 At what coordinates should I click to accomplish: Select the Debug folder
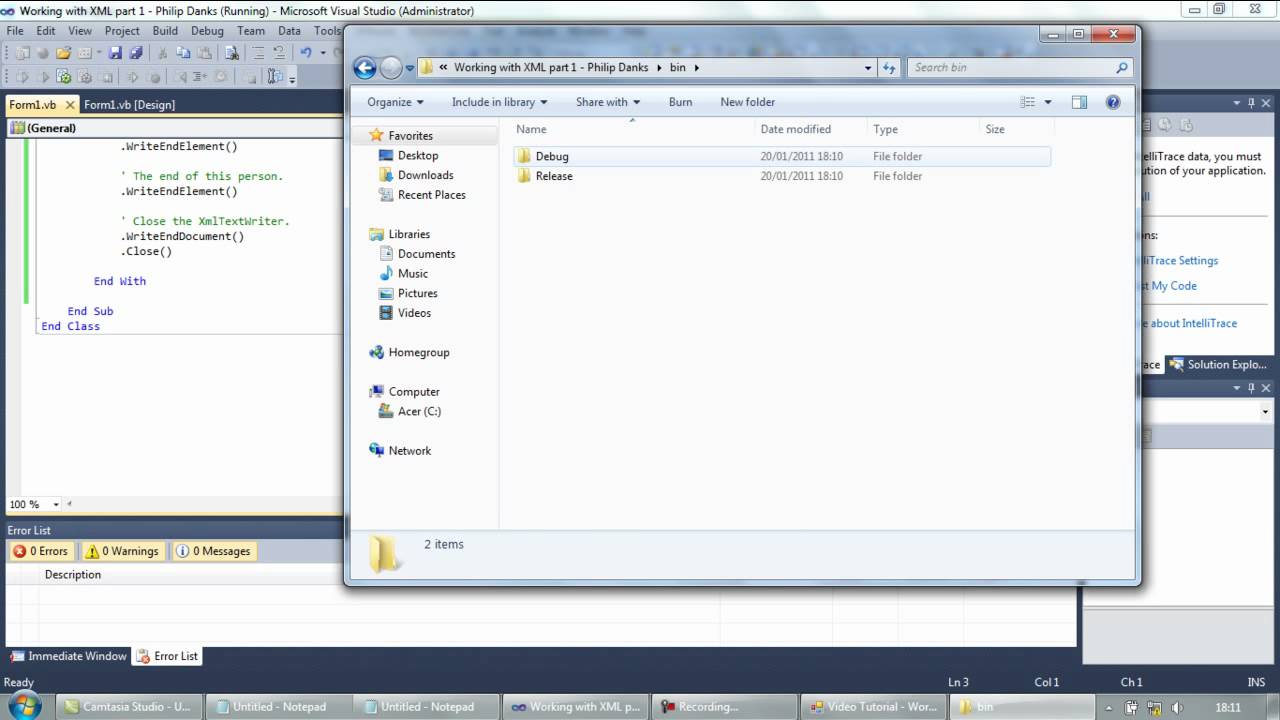tap(783, 157)
